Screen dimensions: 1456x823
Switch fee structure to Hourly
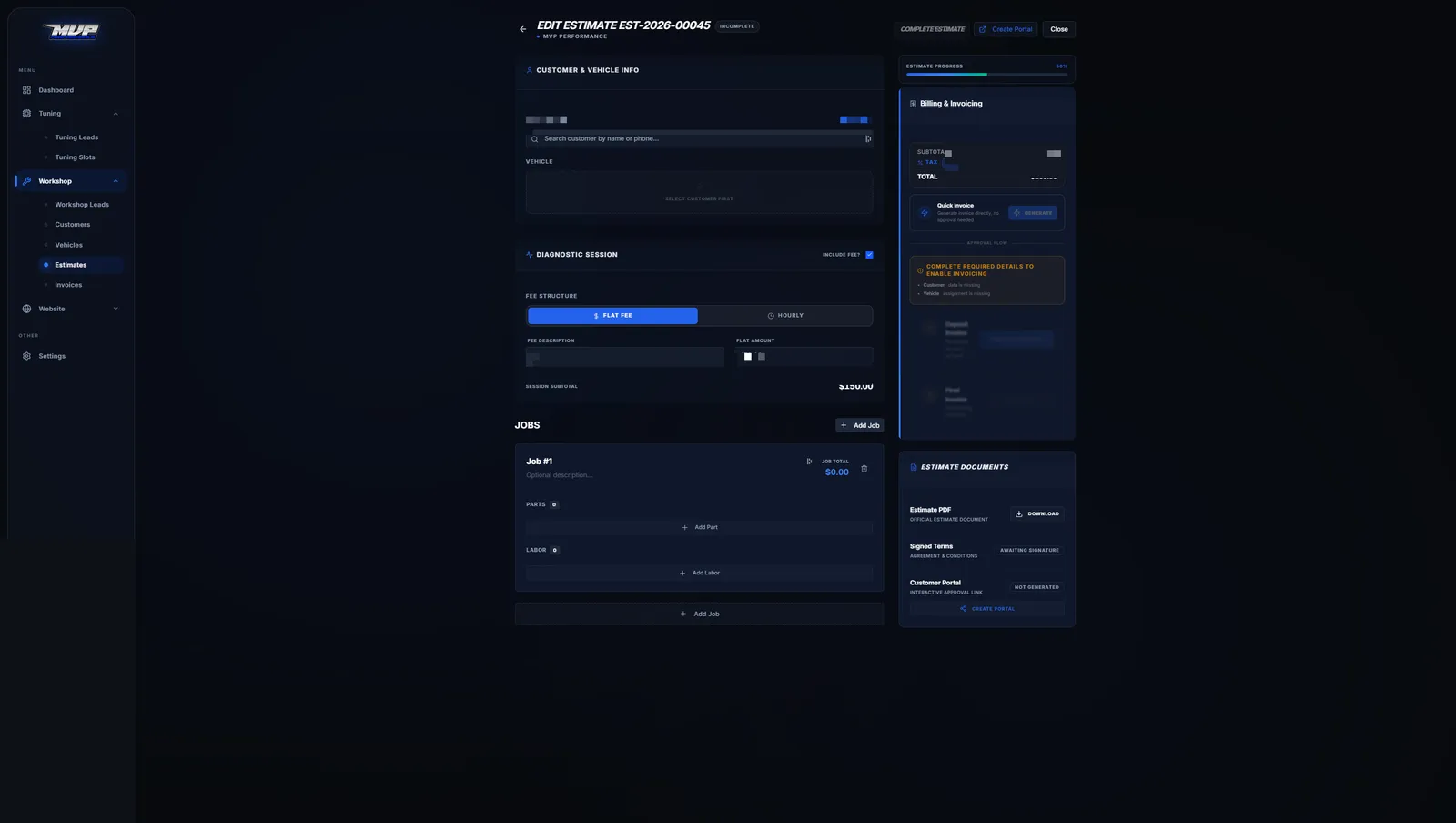(x=785, y=316)
